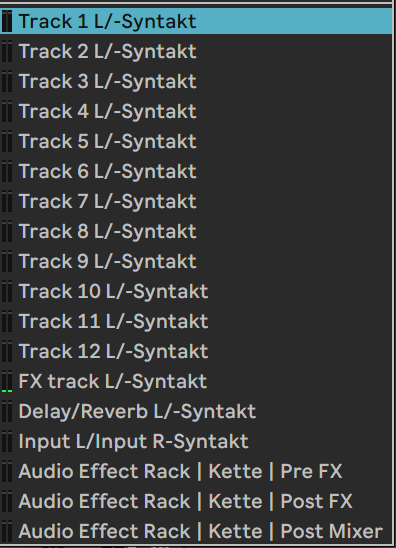This screenshot has width=396, height=548.
Task: Select Delay/Reverb L/-Syntakt input
Action: pyautogui.click(x=196, y=412)
